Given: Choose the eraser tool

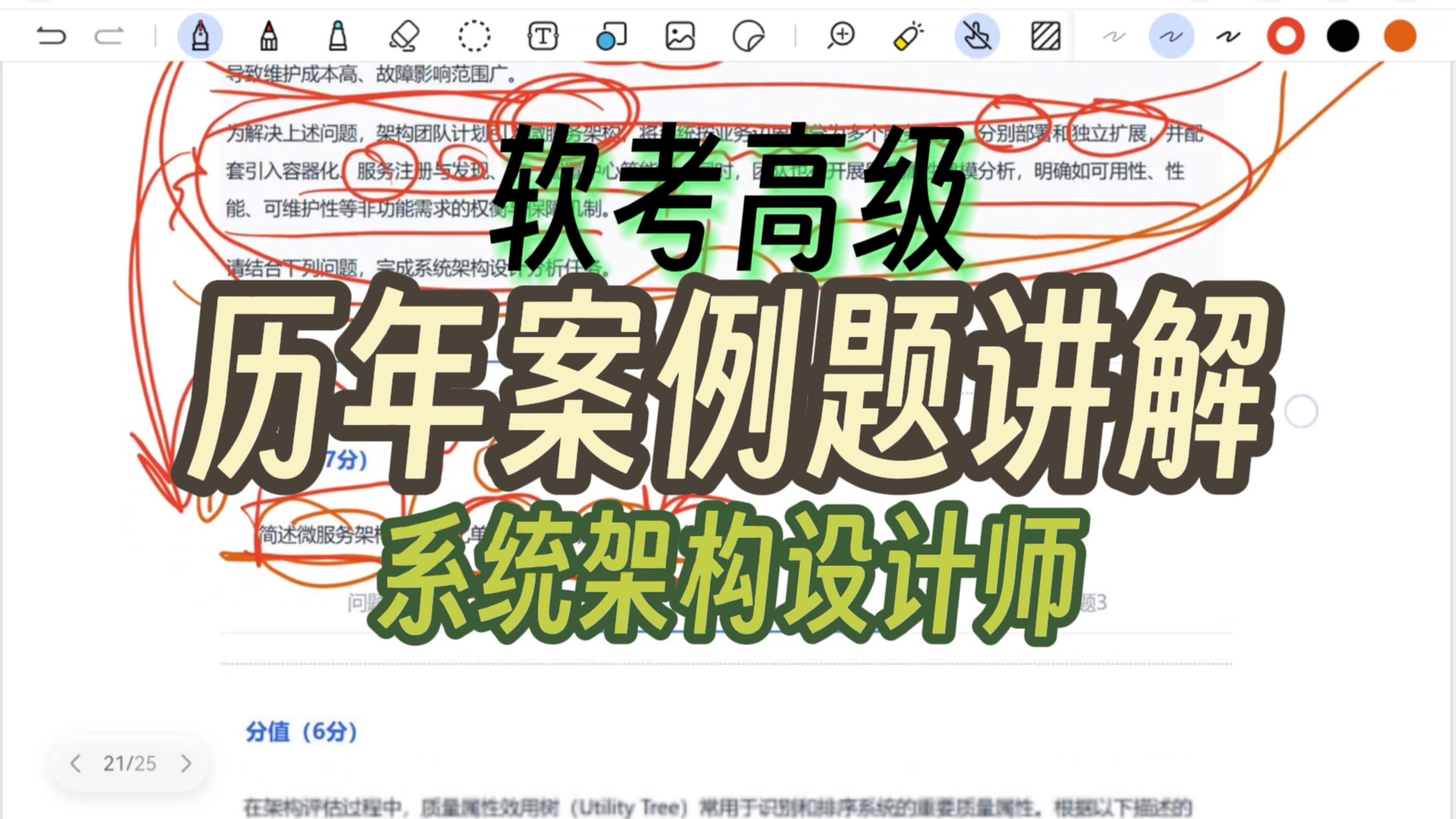Looking at the screenshot, I should click(x=404, y=36).
